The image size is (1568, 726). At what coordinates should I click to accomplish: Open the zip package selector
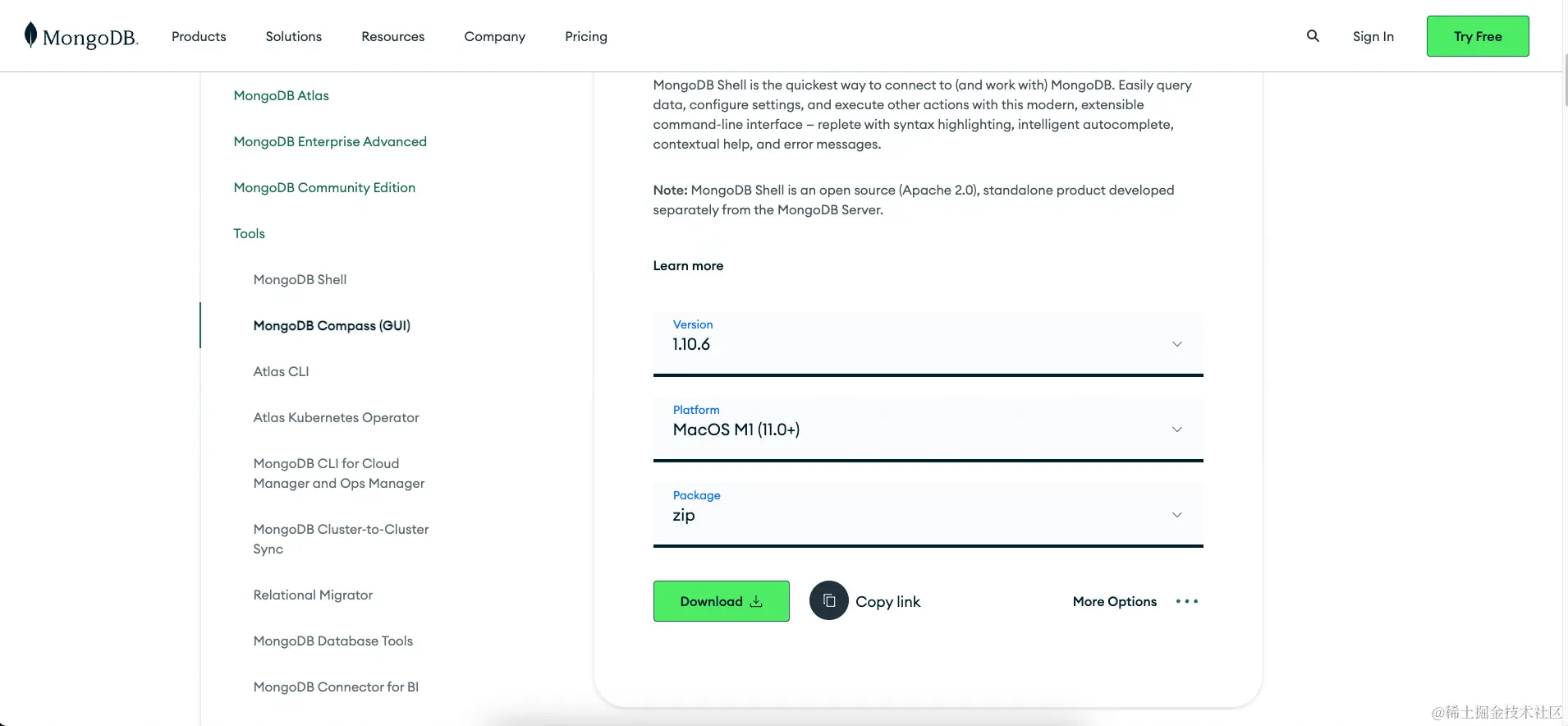point(928,514)
